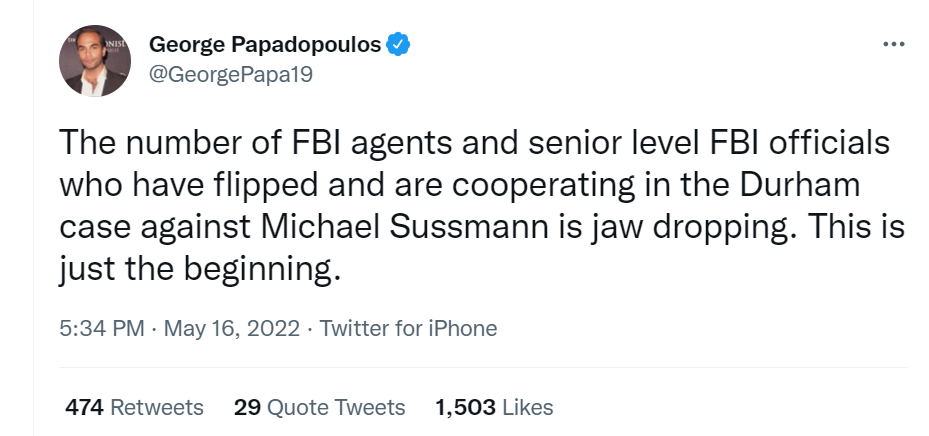
Task: Open the three-dot more options menu
Action: pos(893,44)
